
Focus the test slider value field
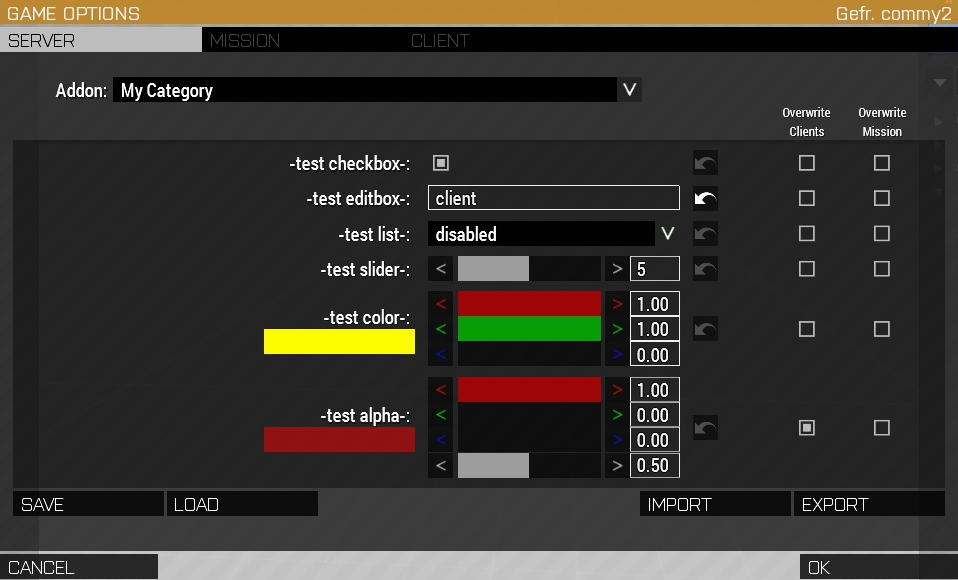655,269
